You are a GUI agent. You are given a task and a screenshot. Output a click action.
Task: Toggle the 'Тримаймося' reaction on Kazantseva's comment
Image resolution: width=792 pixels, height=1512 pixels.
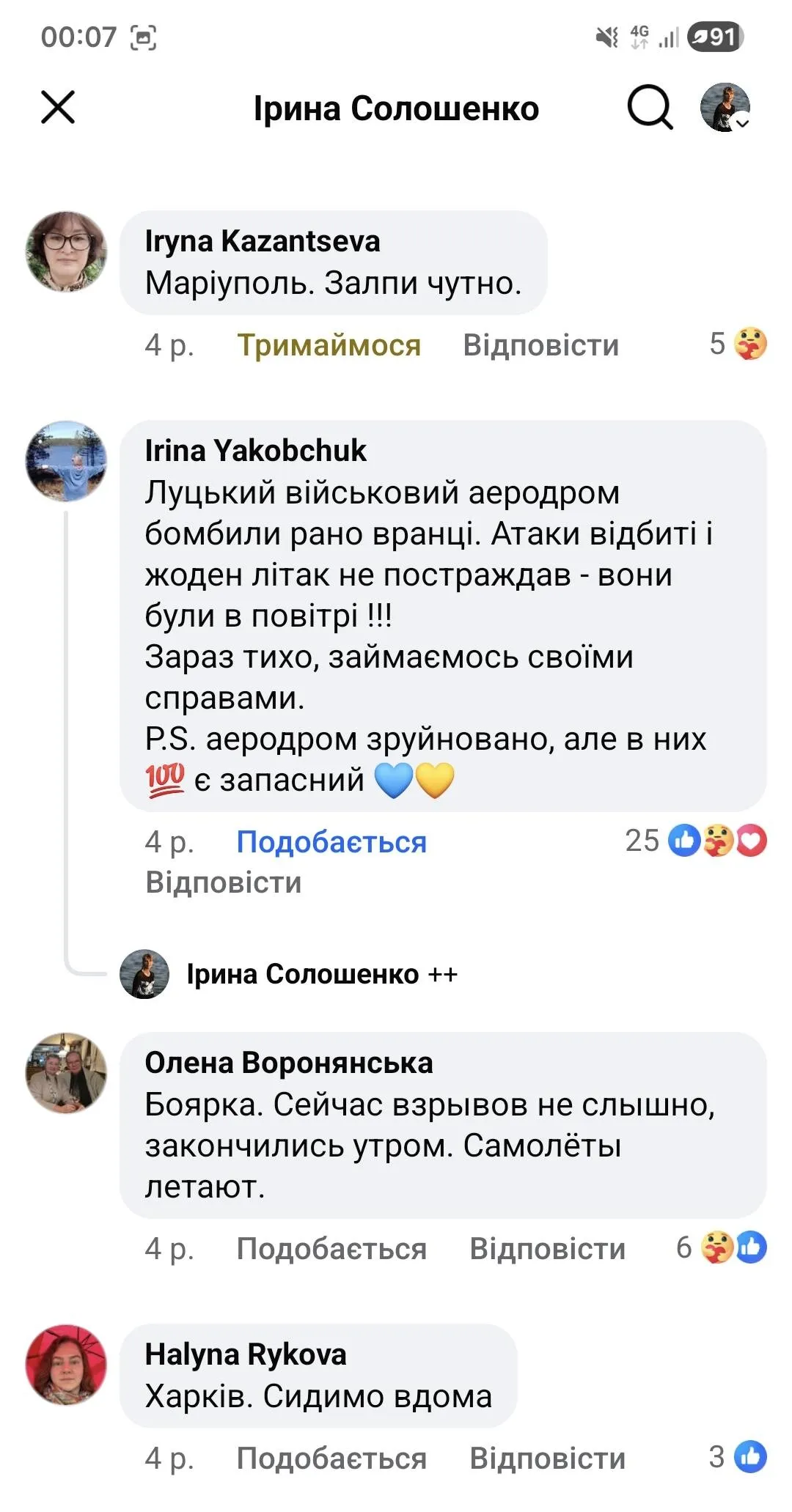pyautogui.click(x=329, y=344)
